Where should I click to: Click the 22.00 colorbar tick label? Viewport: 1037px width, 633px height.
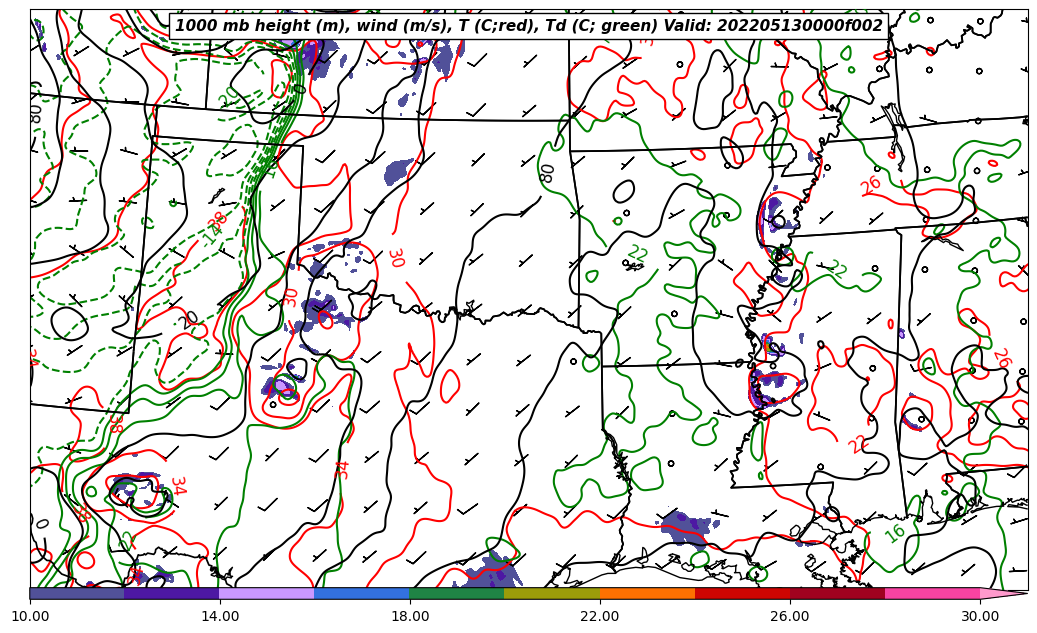tap(600, 616)
